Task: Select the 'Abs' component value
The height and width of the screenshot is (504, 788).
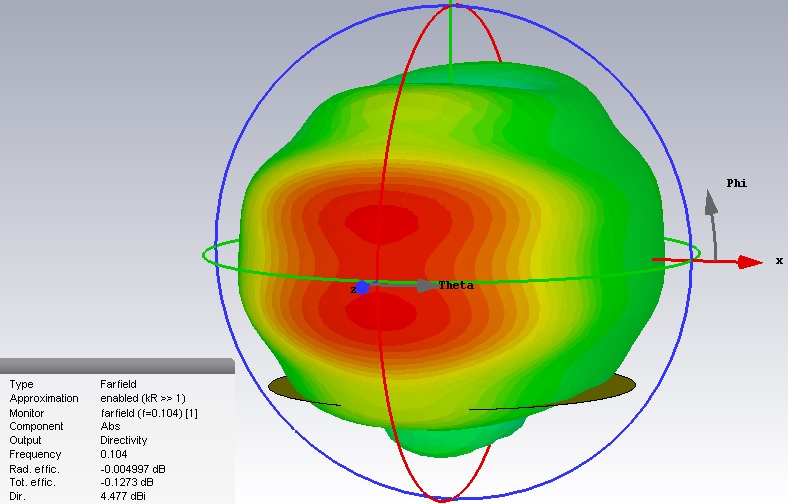Action: [110, 426]
